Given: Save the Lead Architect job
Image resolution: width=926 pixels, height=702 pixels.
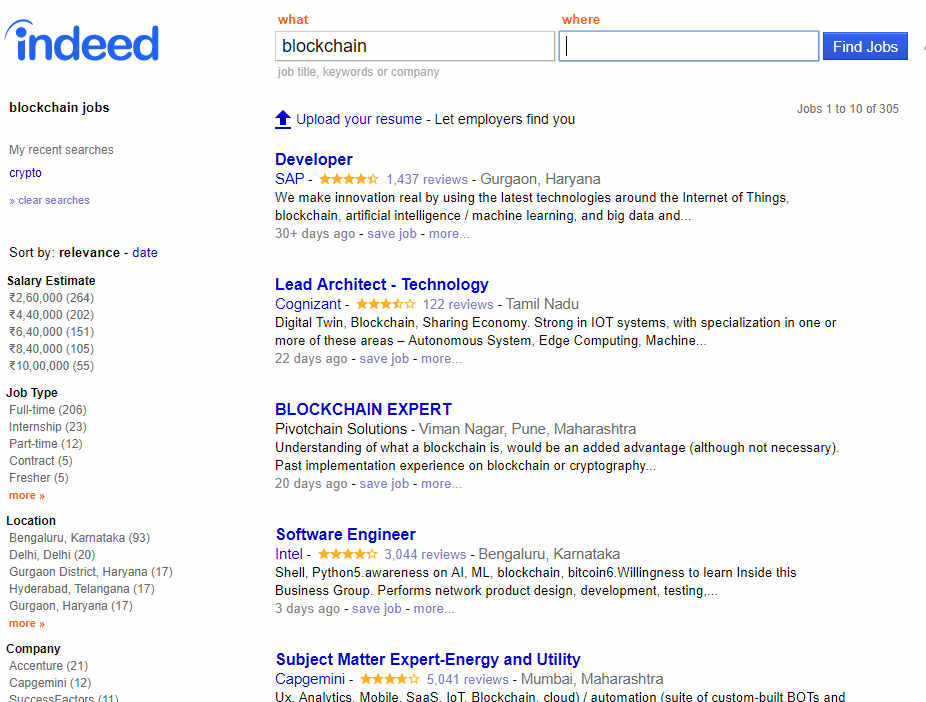Looking at the screenshot, I should pyautogui.click(x=384, y=359).
